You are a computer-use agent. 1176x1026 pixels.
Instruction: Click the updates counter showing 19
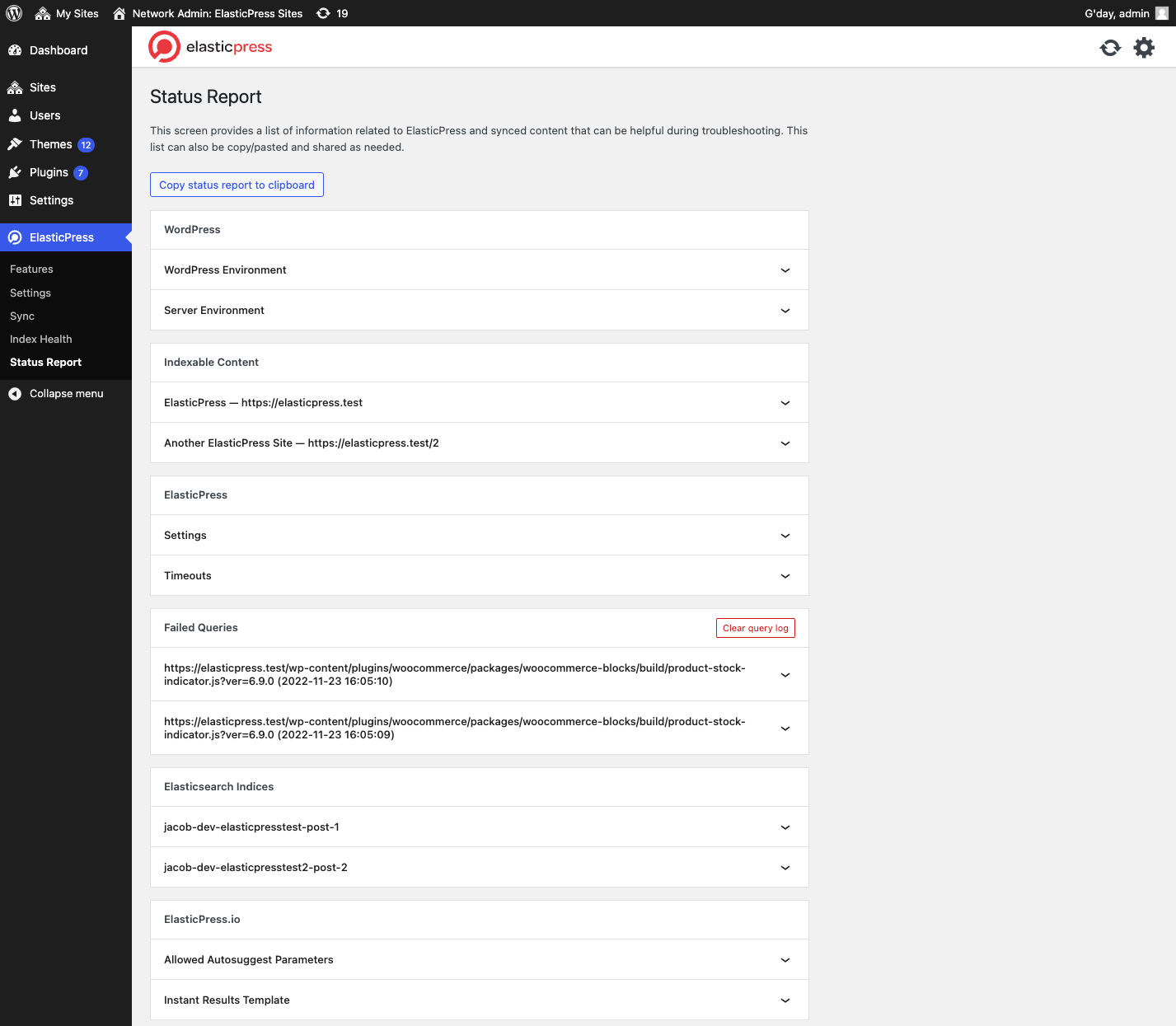(x=332, y=13)
